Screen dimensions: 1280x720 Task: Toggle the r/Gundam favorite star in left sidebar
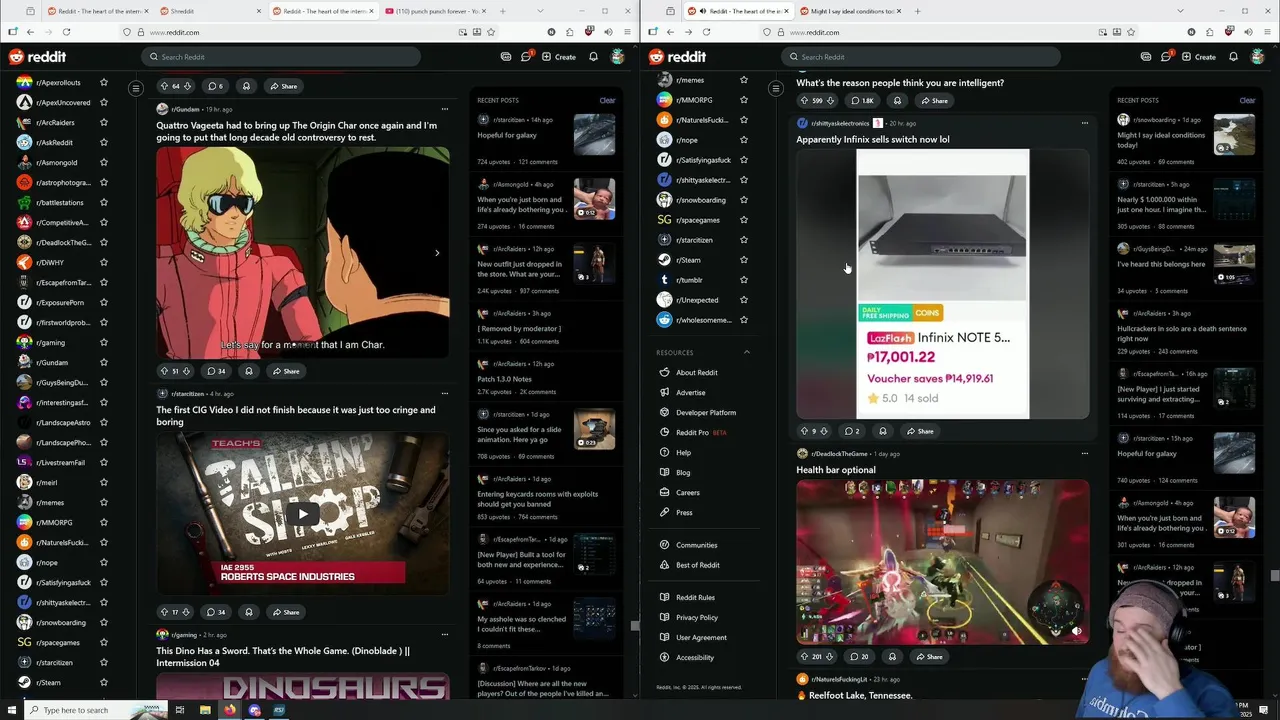click(104, 362)
